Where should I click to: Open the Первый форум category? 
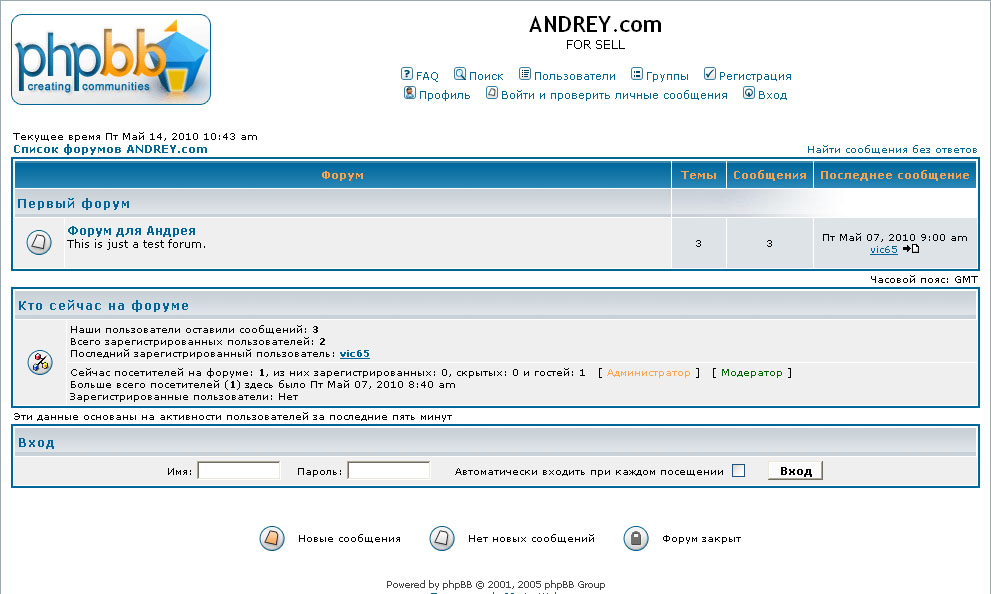[x=73, y=203]
